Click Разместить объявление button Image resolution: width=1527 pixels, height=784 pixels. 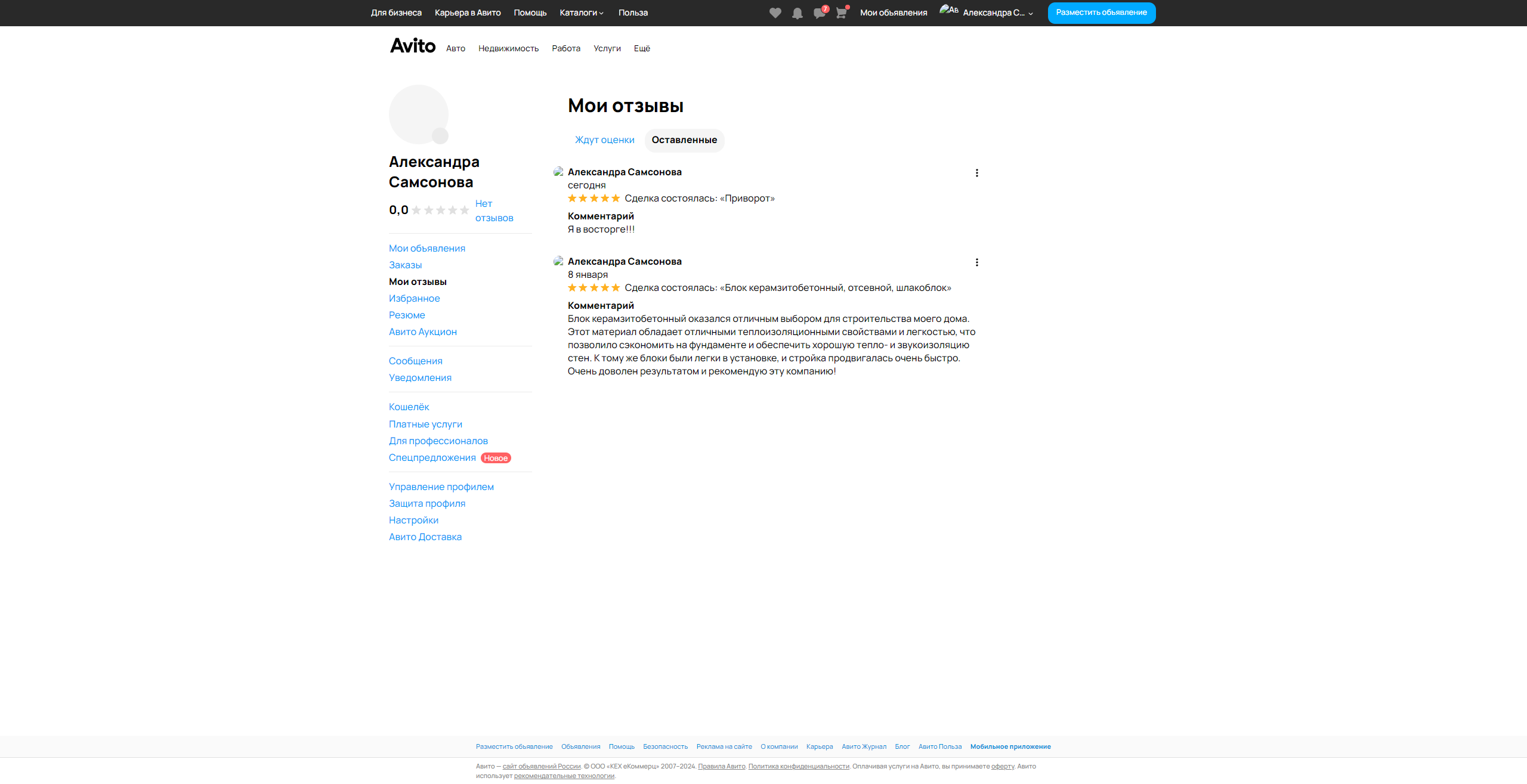[x=1101, y=13]
